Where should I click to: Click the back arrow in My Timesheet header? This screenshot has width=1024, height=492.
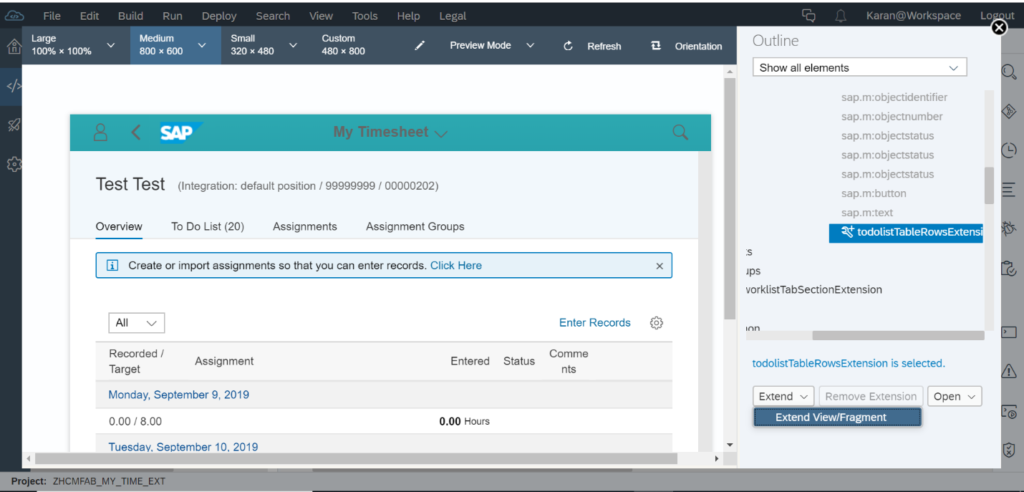[136, 133]
